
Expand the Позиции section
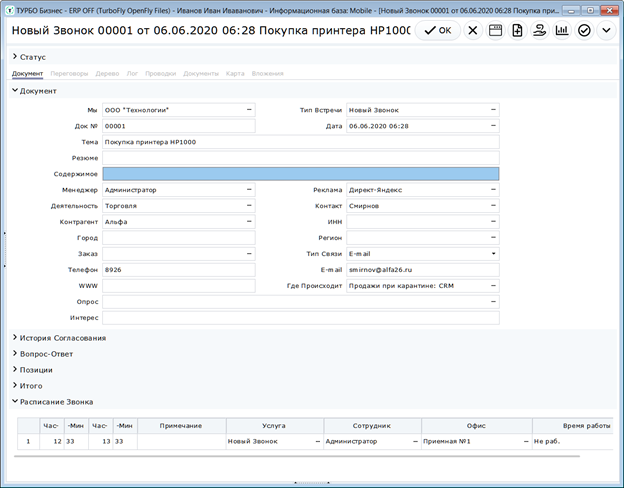point(15,370)
